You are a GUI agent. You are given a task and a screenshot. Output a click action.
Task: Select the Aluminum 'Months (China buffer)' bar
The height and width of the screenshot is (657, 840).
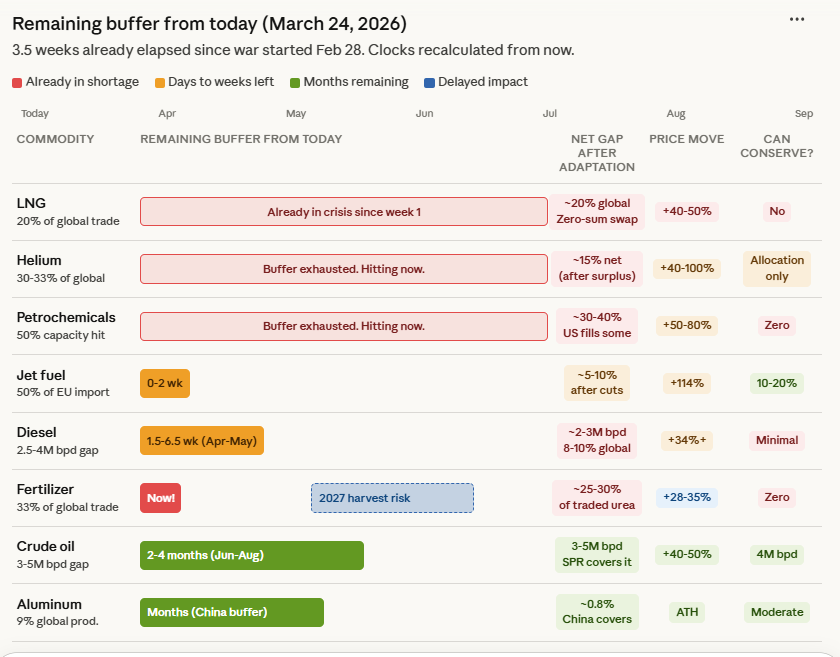(x=232, y=612)
